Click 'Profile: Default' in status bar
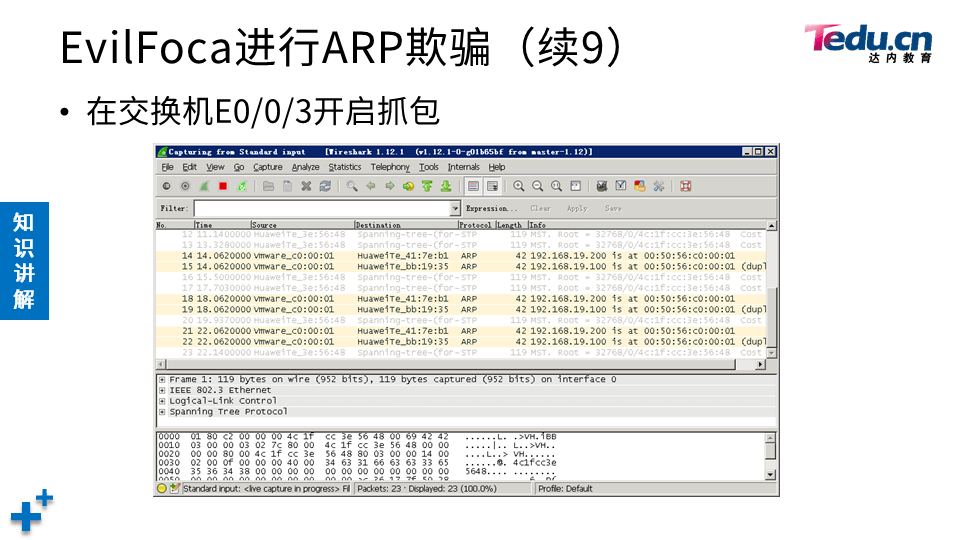Viewport: 960px width, 540px height. (565, 489)
